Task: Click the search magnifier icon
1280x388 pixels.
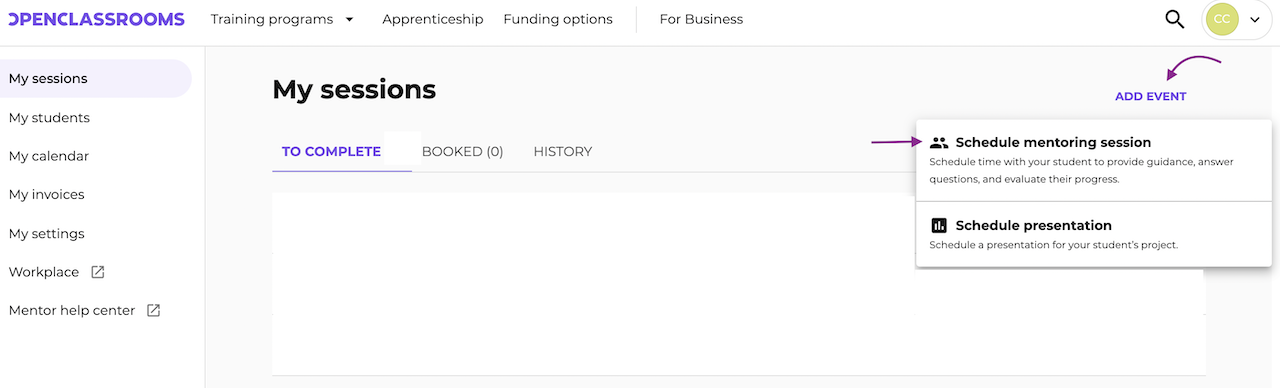Action: [x=1175, y=19]
